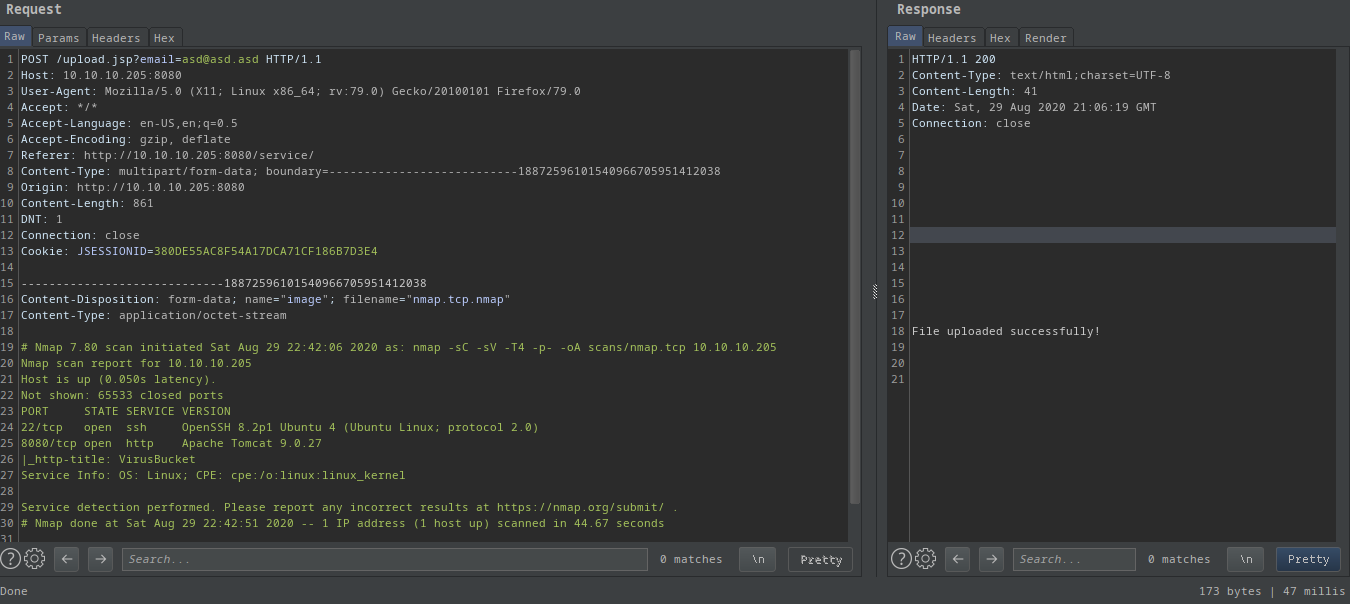The image size is (1350, 604).
Task: Click the Request panel help icon
Action: pyautogui.click(x=10, y=559)
